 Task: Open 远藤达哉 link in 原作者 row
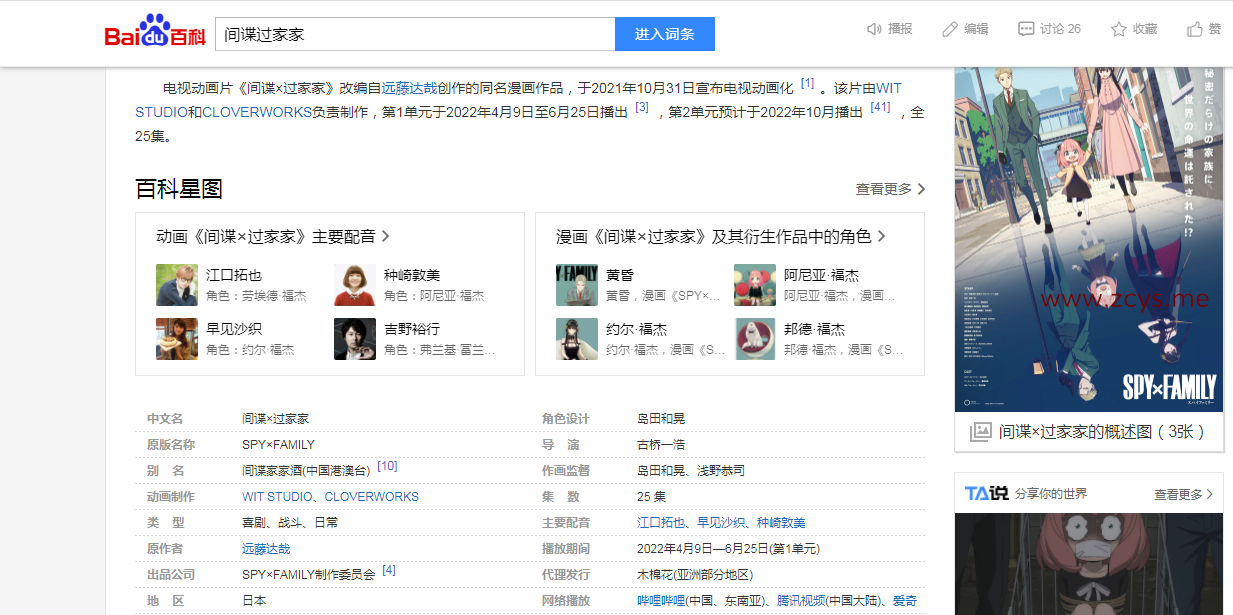click(266, 549)
